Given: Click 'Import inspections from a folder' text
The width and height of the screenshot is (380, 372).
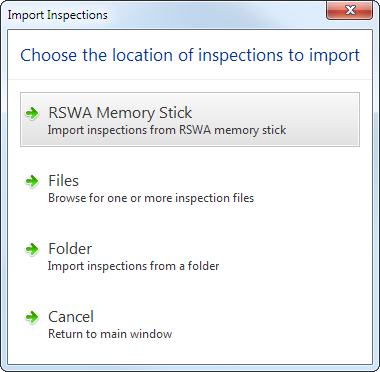Looking at the screenshot, I should tap(134, 266).
